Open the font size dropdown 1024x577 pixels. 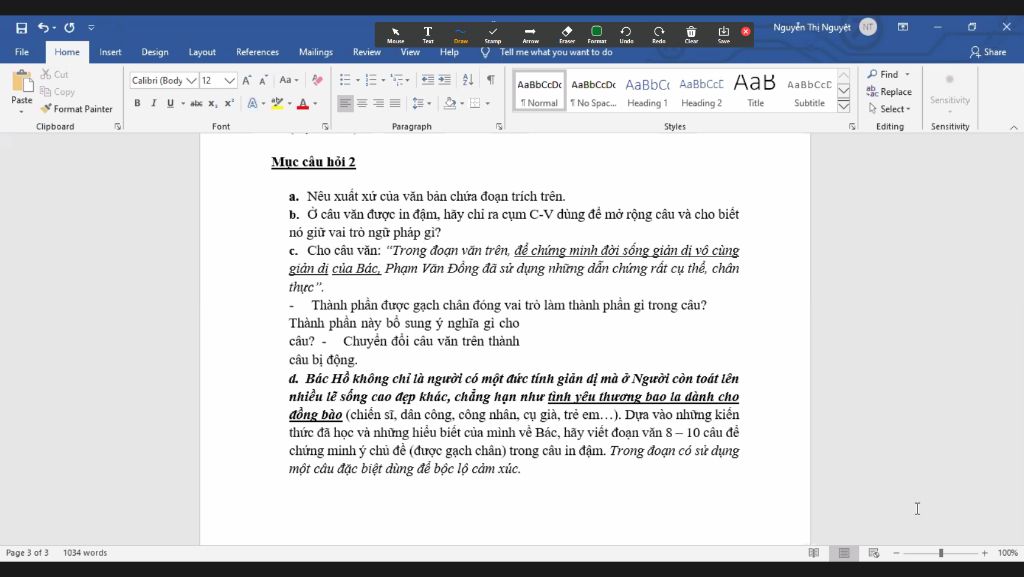point(229,80)
